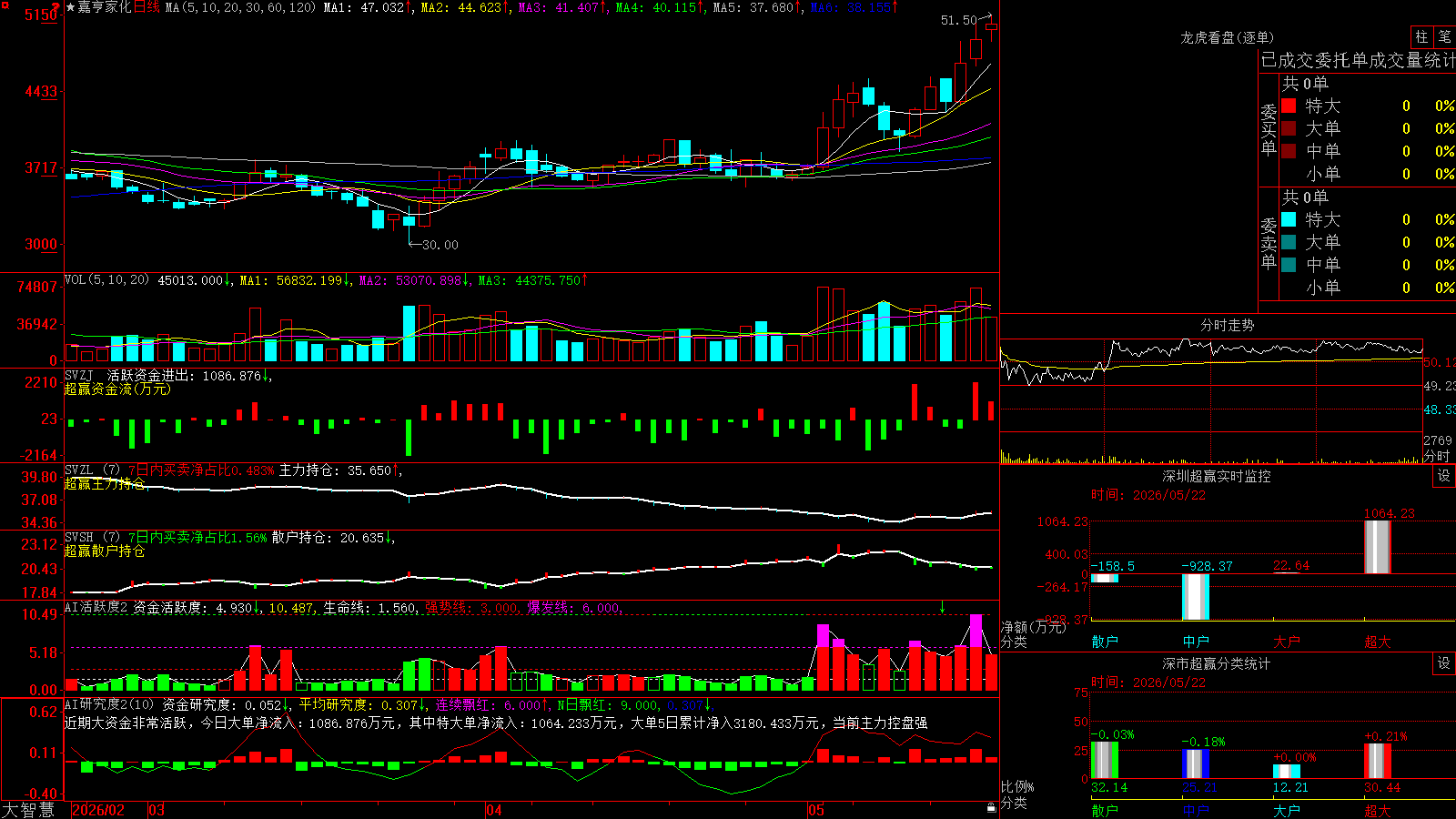Click the 小单 row under 委买单
This screenshot has height=819, width=1456.
(1368, 174)
